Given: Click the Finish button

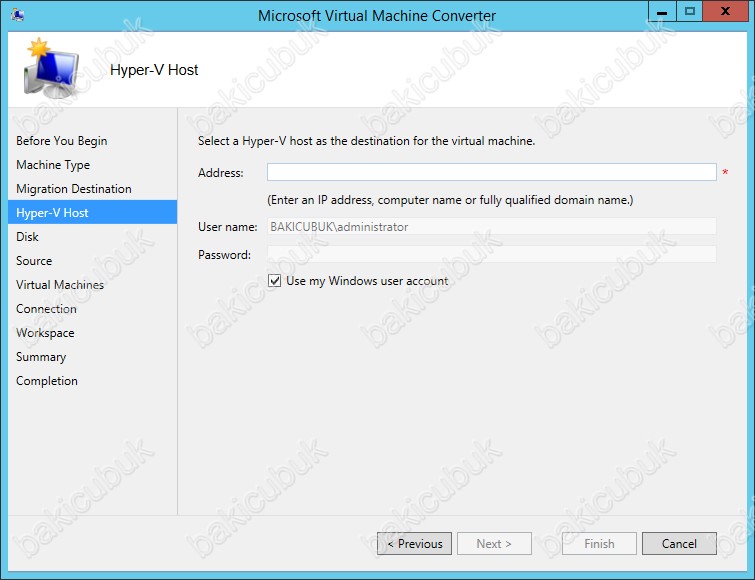Looking at the screenshot, I should 599,543.
